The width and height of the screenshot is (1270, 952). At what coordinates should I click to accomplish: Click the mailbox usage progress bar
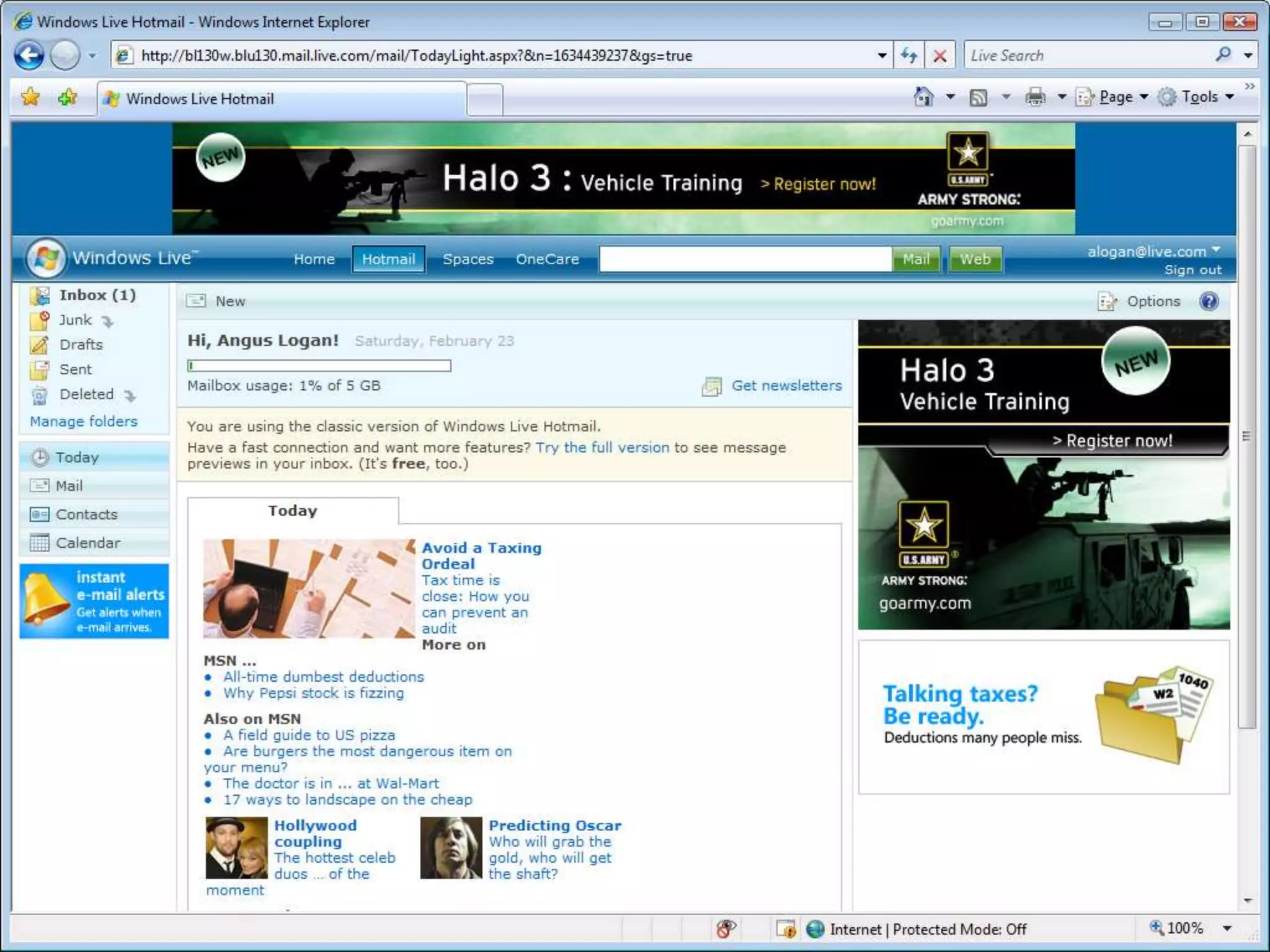pos(319,366)
